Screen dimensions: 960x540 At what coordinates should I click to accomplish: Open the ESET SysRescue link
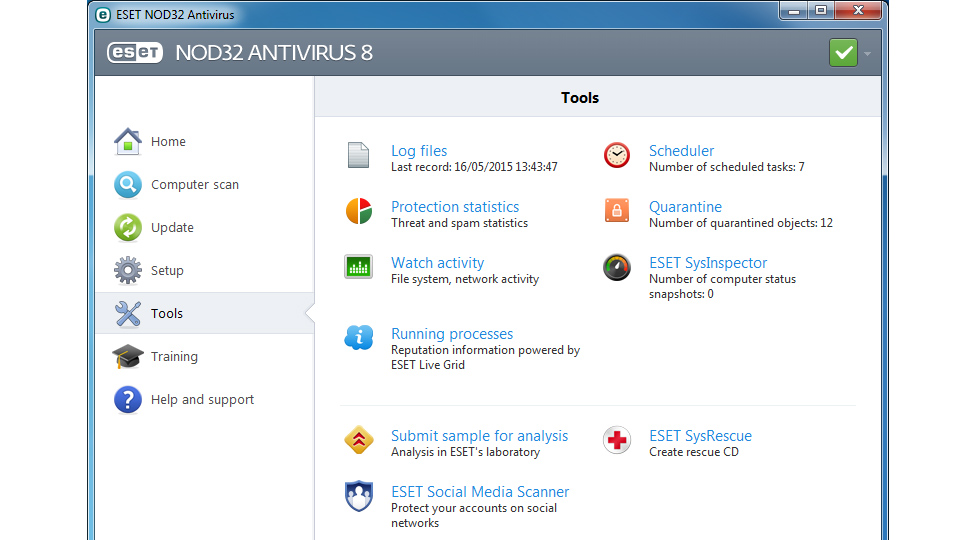click(700, 436)
